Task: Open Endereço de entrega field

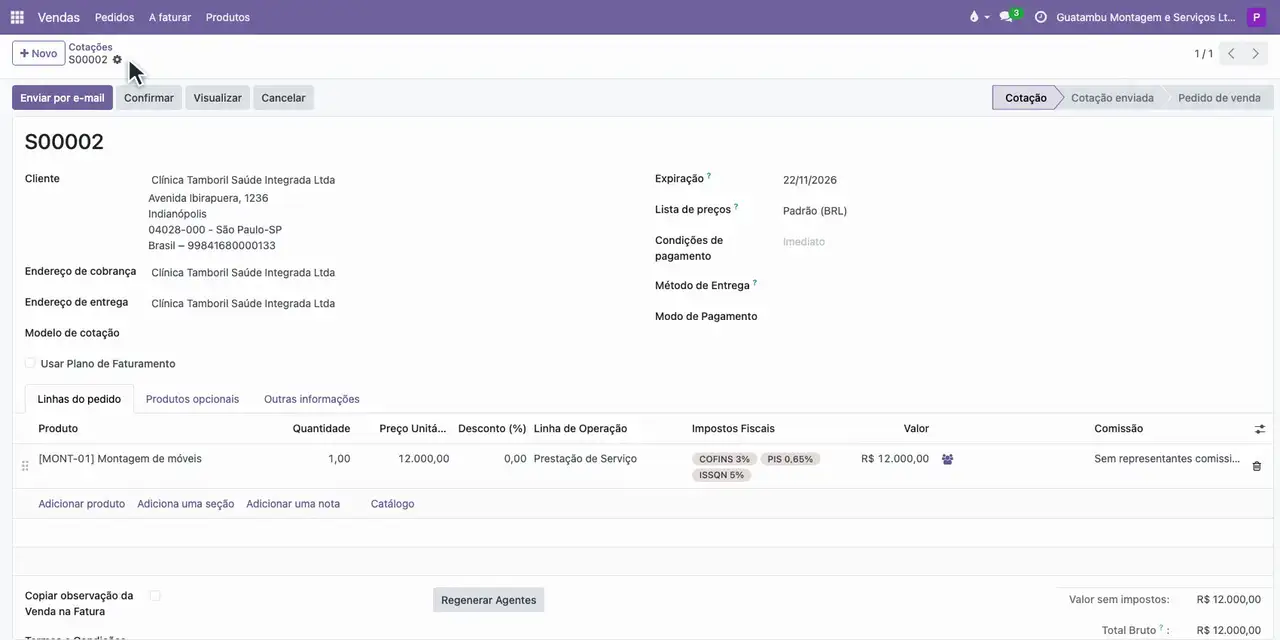Action: tap(390, 304)
